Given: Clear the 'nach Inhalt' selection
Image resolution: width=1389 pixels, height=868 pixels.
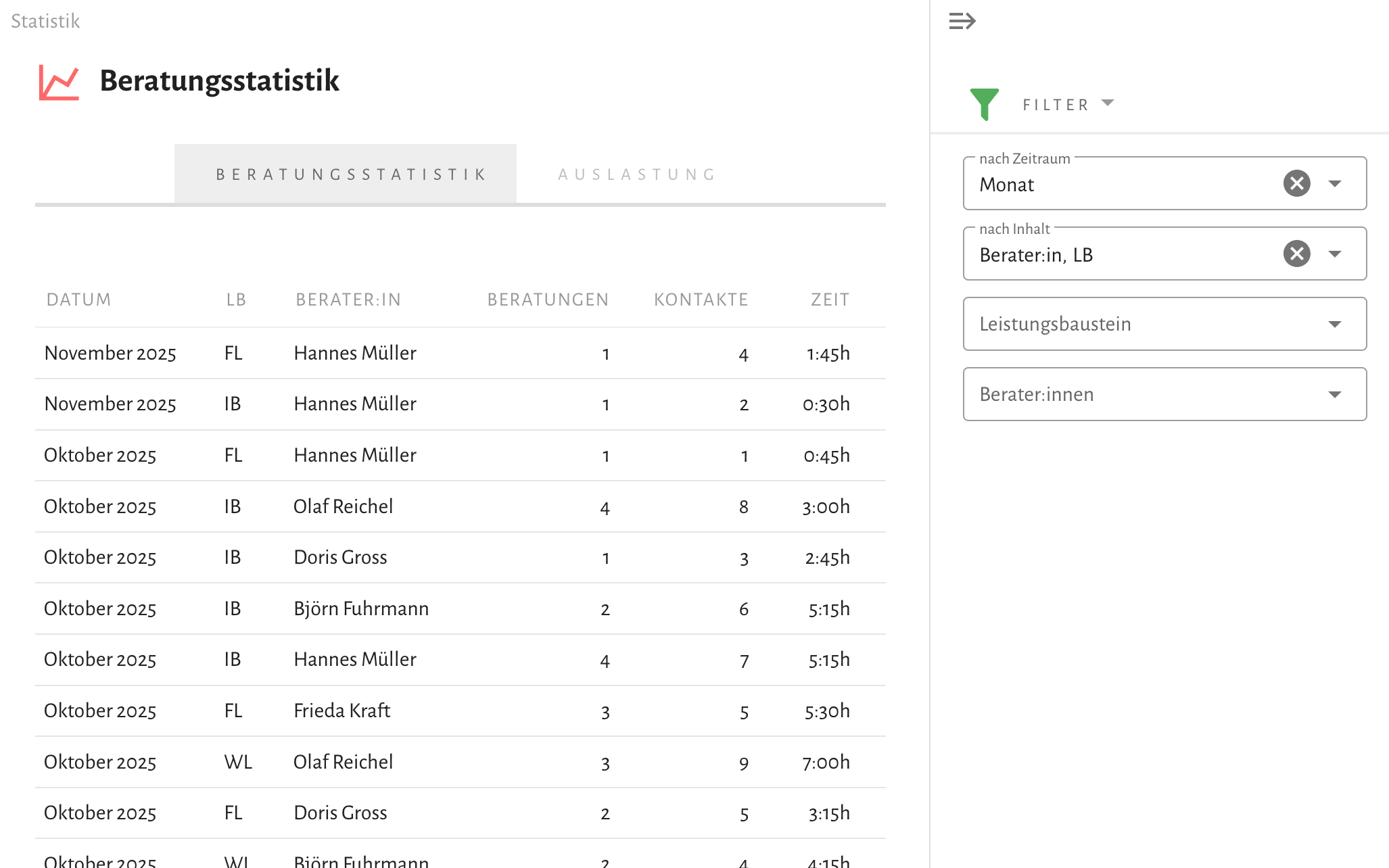Looking at the screenshot, I should pyautogui.click(x=1296, y=254).
